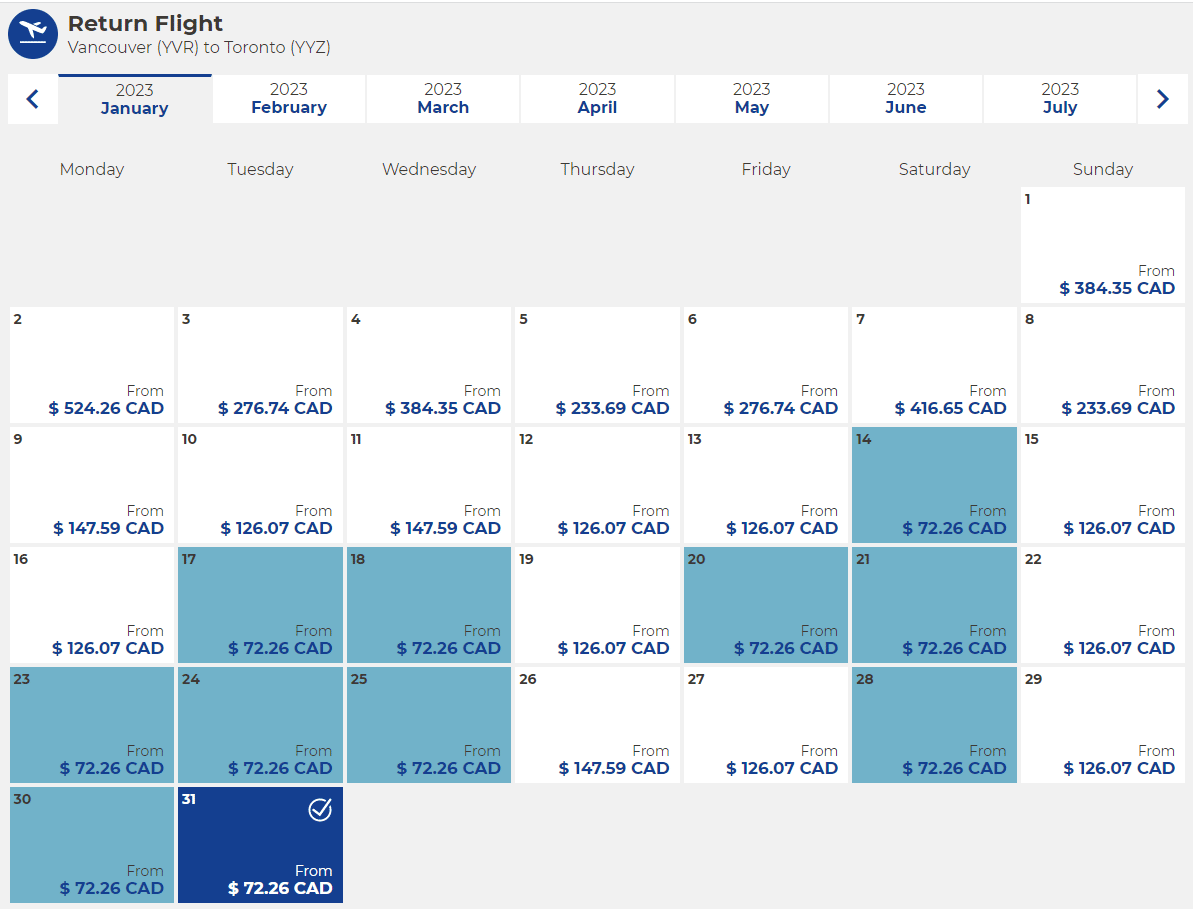Select the May 2023 tab
Viewport: 1193px width, 909px height.
pyautogui.click(x=752, y=99)
